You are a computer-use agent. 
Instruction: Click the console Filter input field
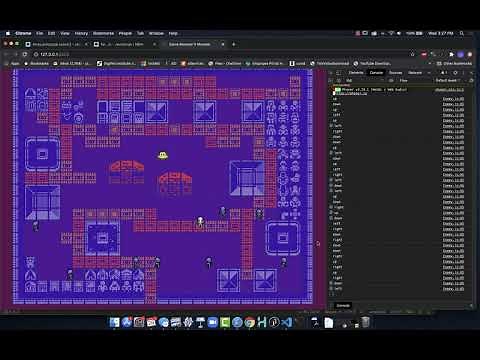tap(413, 80)
